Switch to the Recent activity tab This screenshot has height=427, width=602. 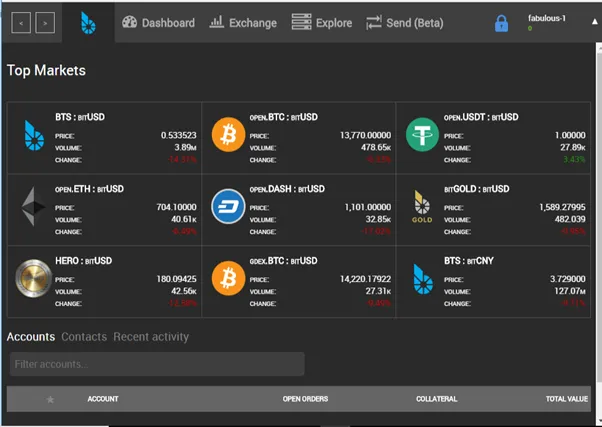point(151,337)
